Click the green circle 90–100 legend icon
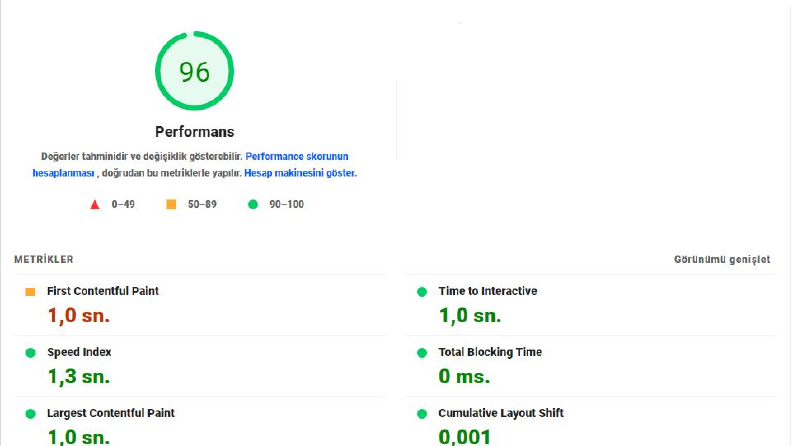Image resolution: width=793 pixels, height=446 pixels. click(x=253, y=204)
